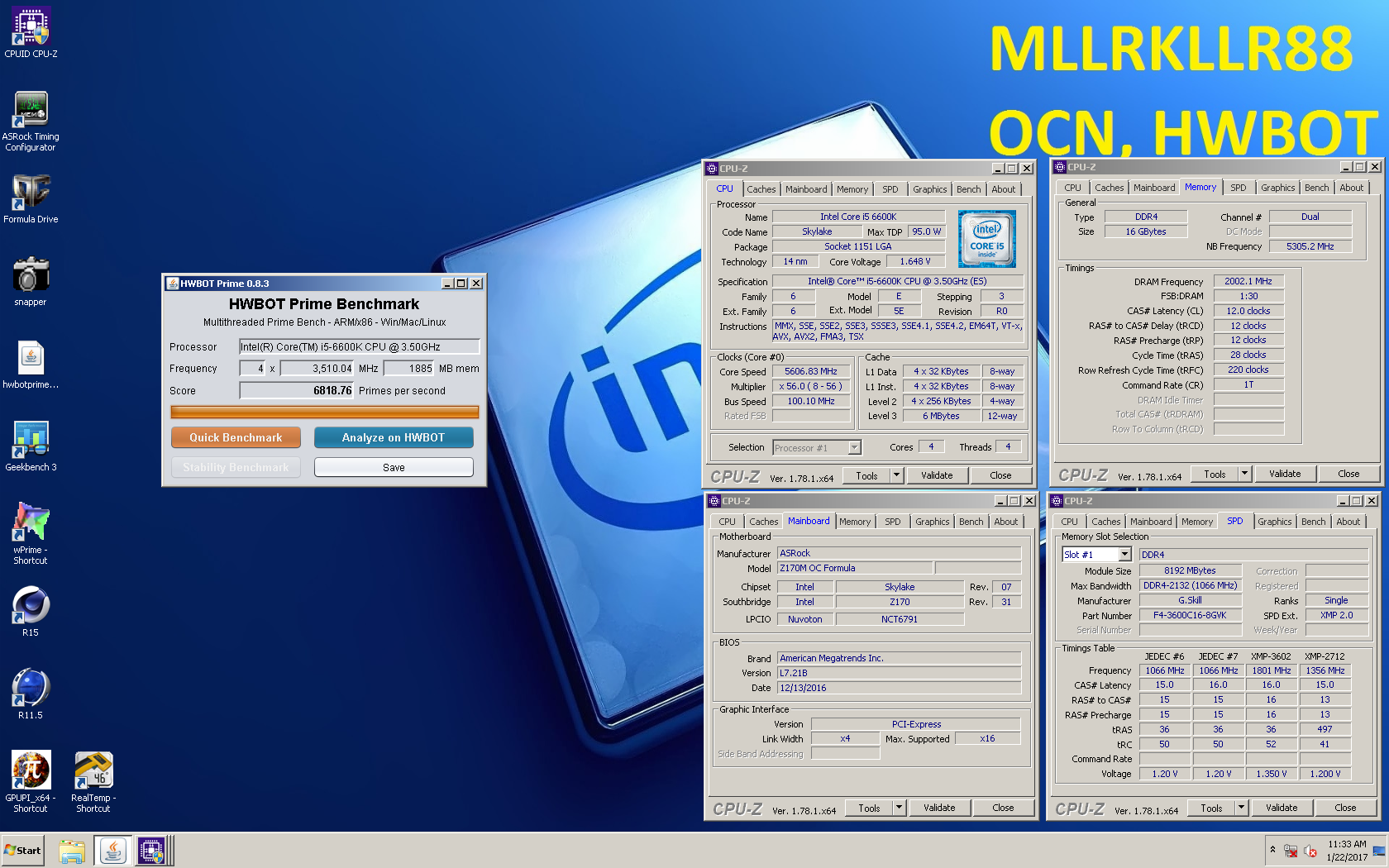This screenshot has height=868, width=1389.
Task: Select the CPU-Z taskbar icon
Action: coord(151,851)
